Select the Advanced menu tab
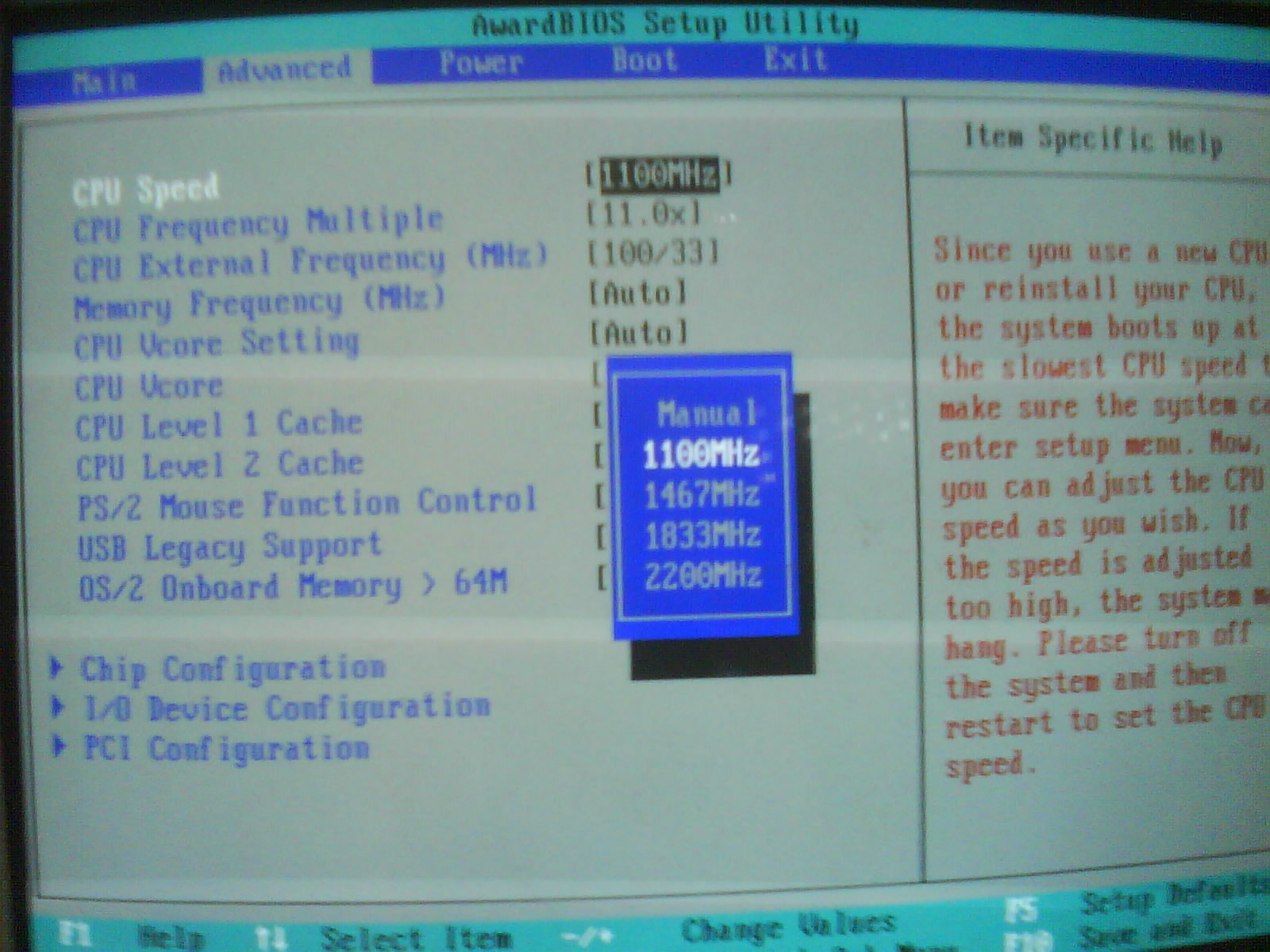This screenshot has width=1270, height=952. pyautogui.click(x=284, y=70)
